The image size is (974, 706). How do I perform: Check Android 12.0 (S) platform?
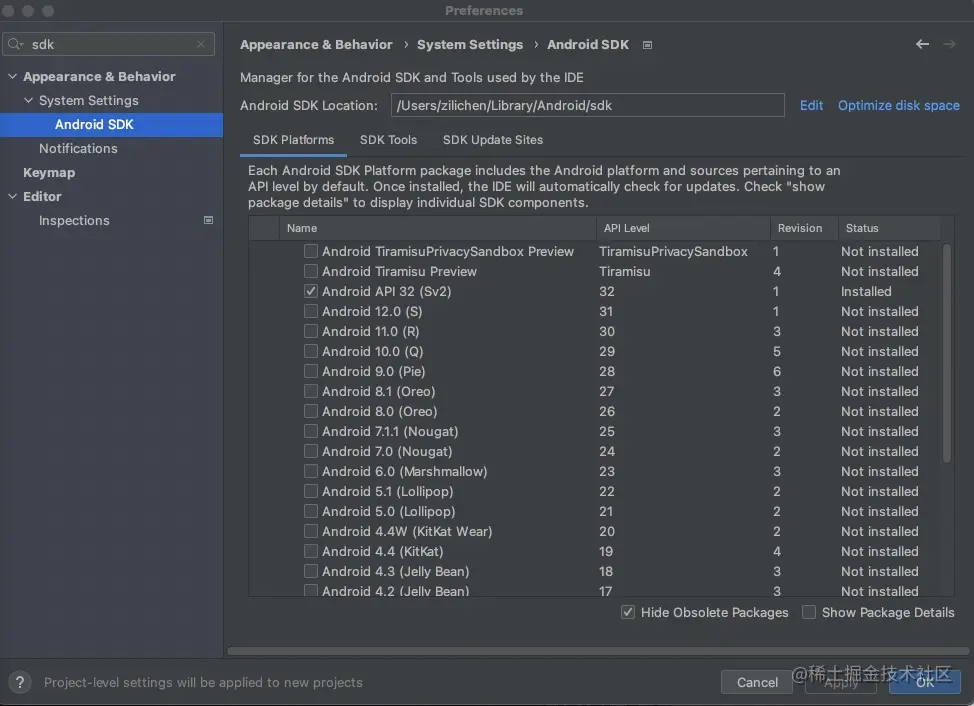[x=311, y=312]
